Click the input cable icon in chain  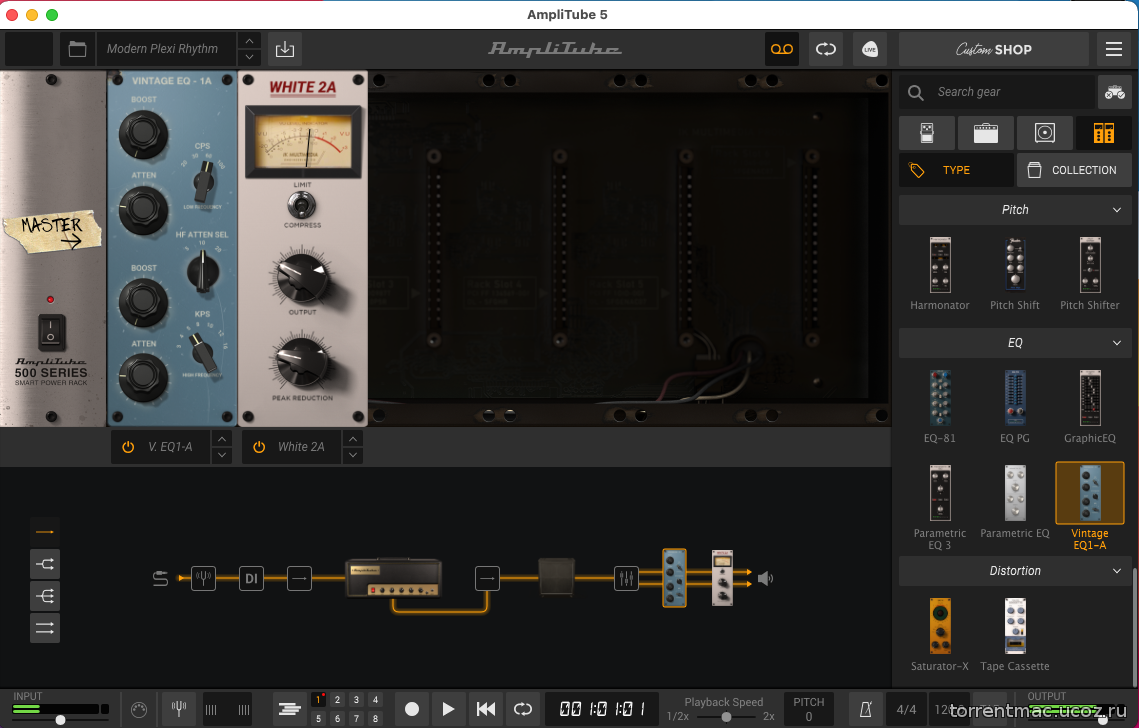point(161,578)
